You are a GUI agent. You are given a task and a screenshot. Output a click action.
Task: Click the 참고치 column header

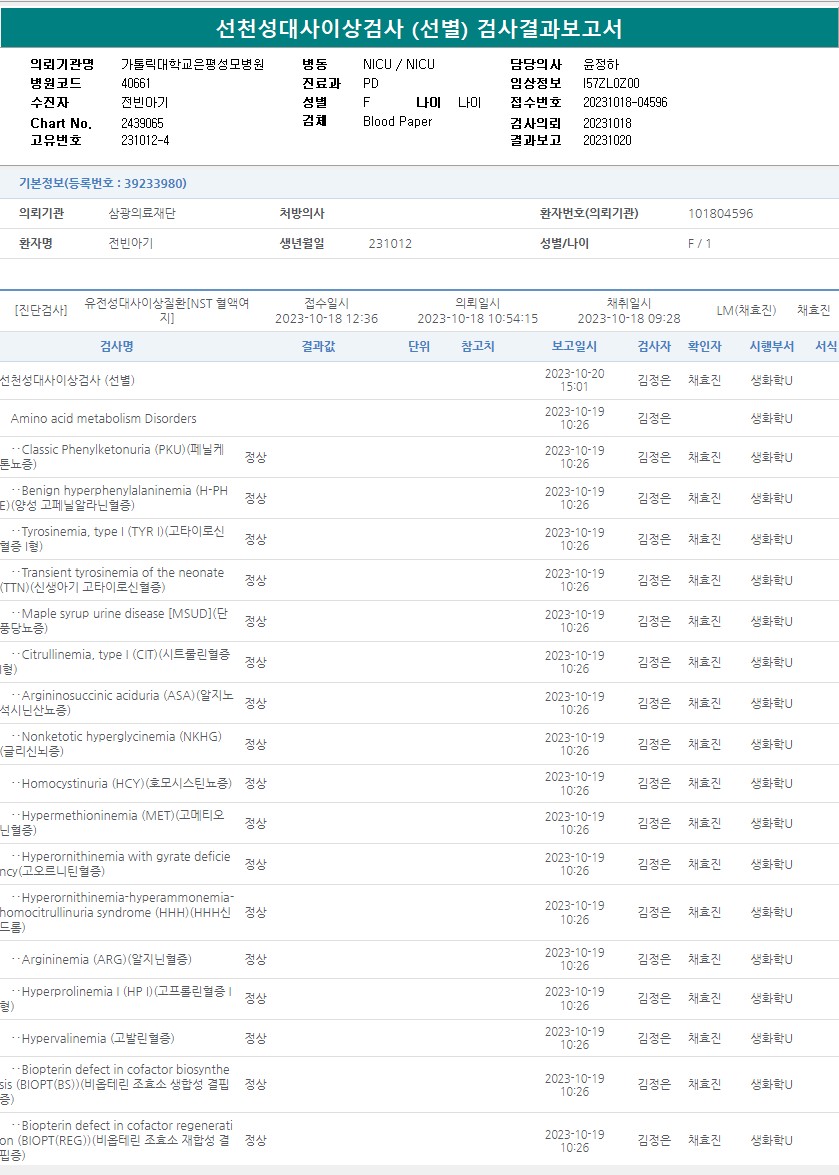[x=477, y=346]
